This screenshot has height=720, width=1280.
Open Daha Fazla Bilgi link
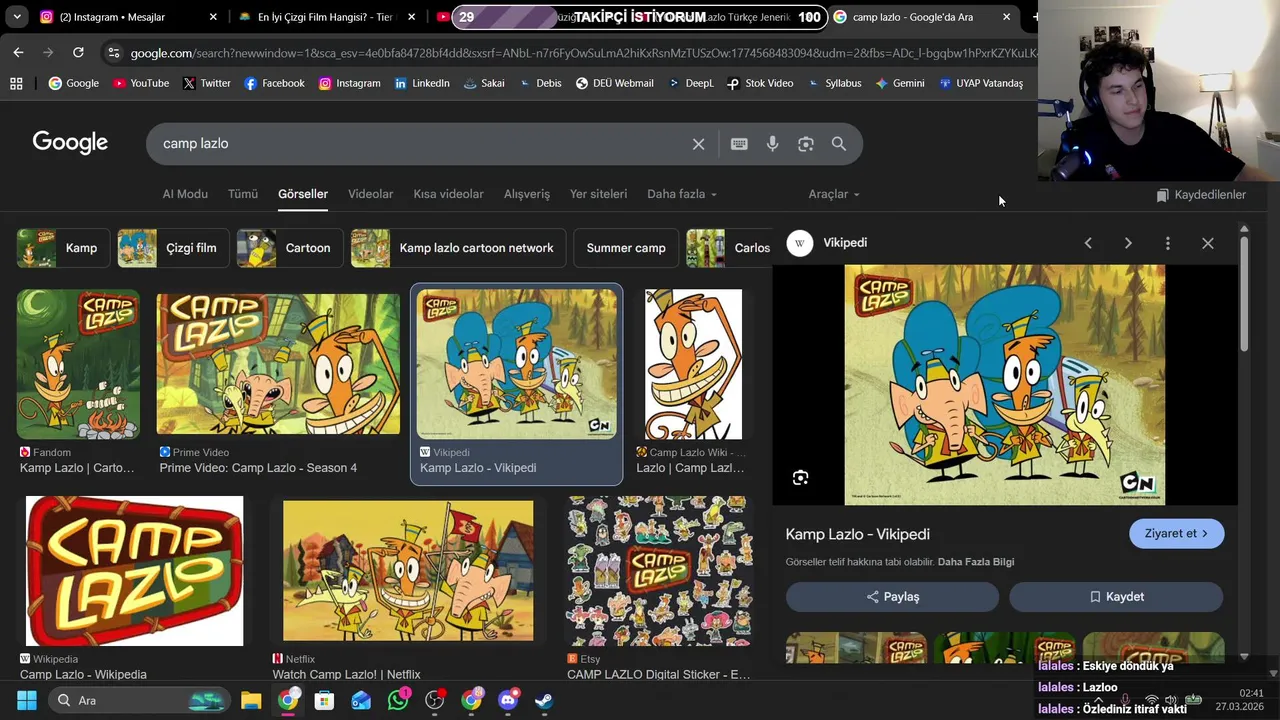(x=976, y=562)
